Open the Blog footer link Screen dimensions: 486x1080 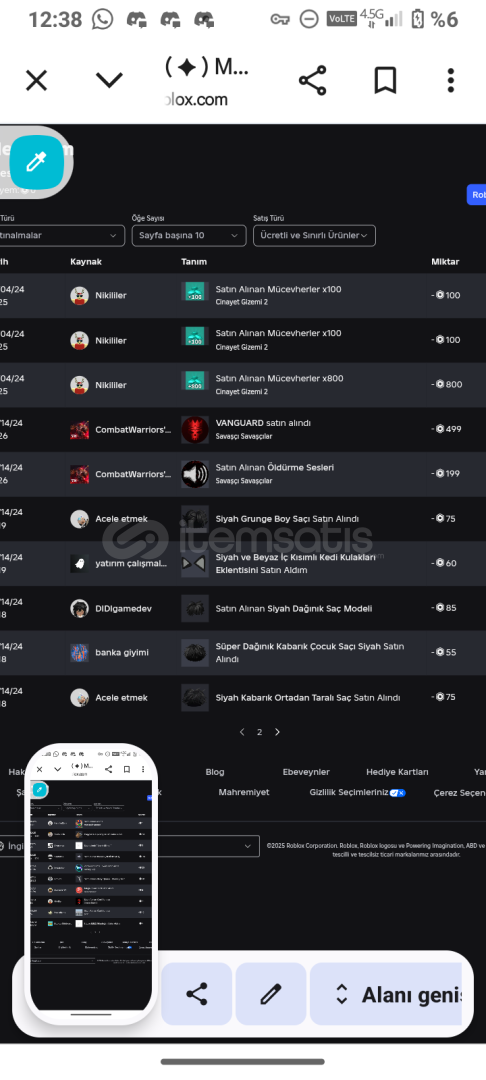(215, 772)
